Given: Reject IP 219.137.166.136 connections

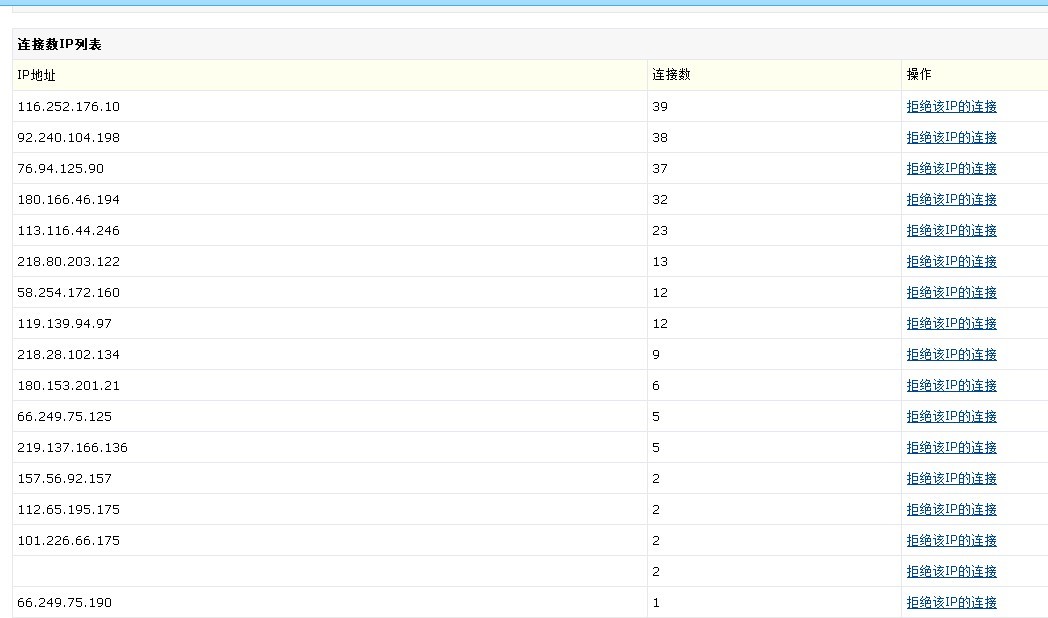Looking at the screenshot, I should coord(951,448).
